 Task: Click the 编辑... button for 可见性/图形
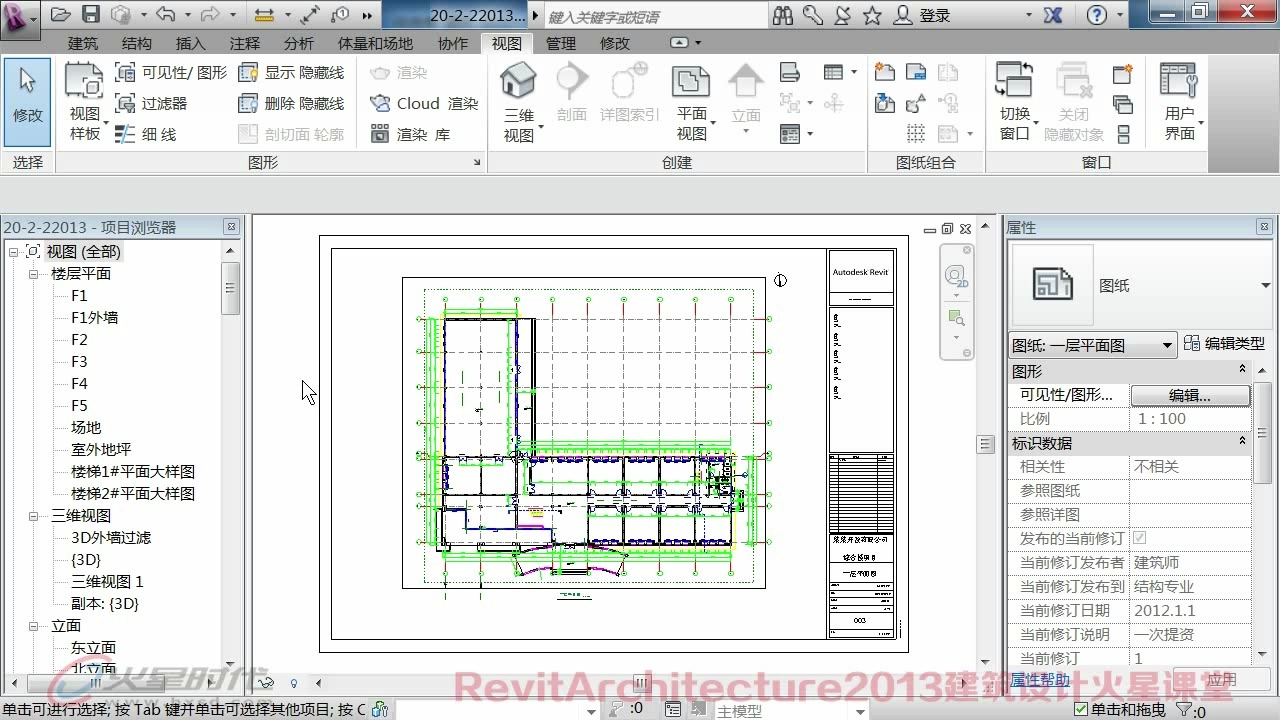pos(1190,395)
